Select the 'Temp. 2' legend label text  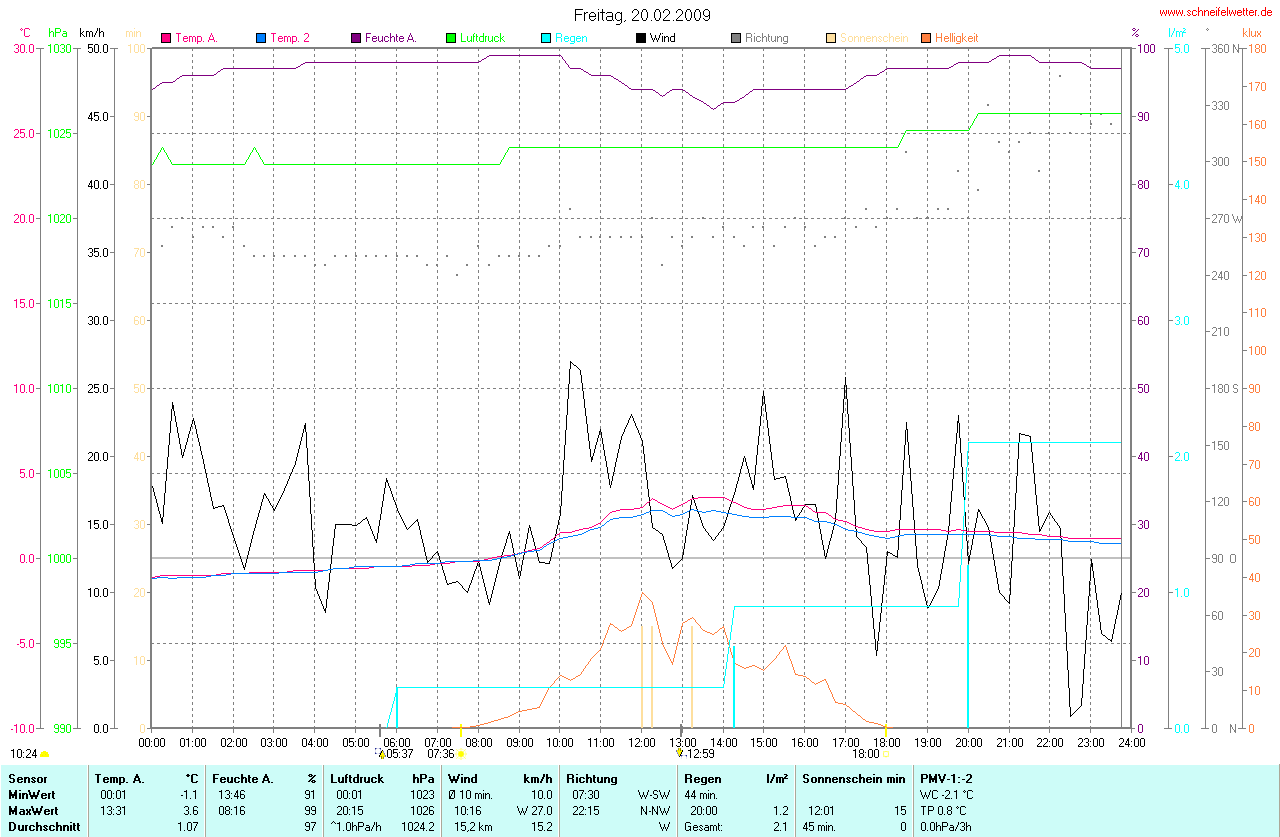[x=290, y=38]
